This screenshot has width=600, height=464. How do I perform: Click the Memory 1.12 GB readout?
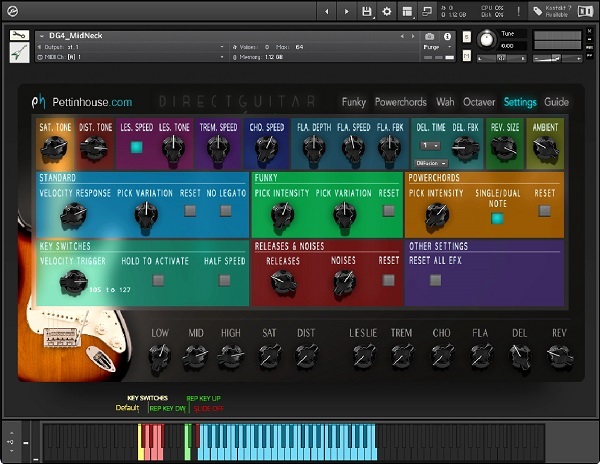click(x=258, y=57)
